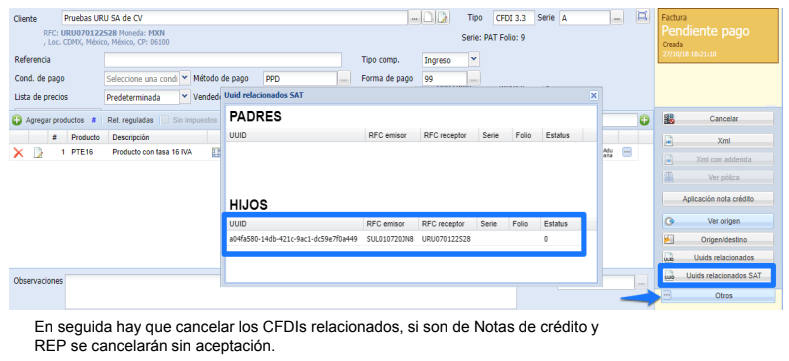Click Ret. reguladas toolbar item
The width and height of the screenshot is (789, 361).
[x=130, y=120]
